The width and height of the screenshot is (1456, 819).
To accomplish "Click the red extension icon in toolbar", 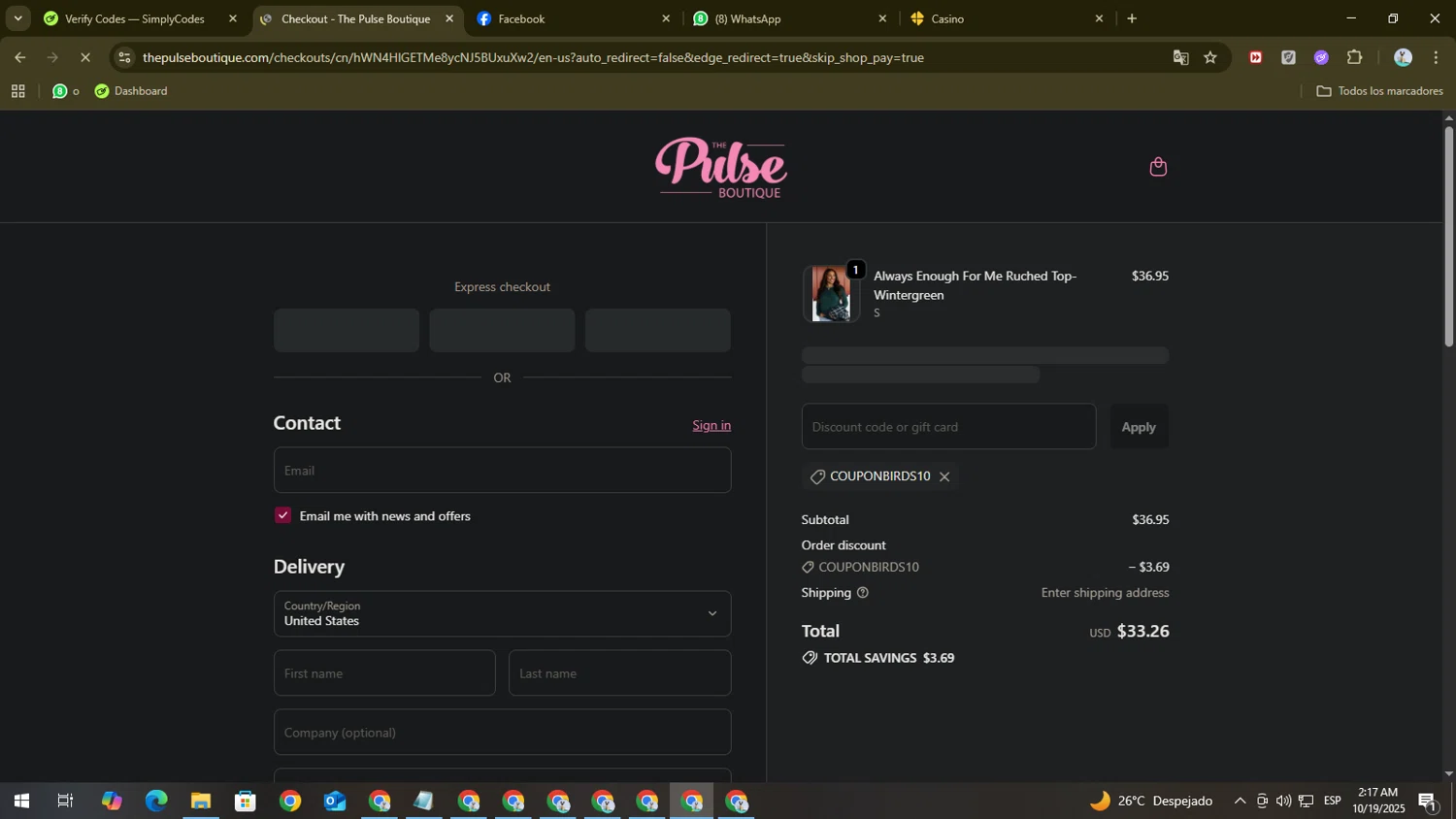I will pos(1255,57).
